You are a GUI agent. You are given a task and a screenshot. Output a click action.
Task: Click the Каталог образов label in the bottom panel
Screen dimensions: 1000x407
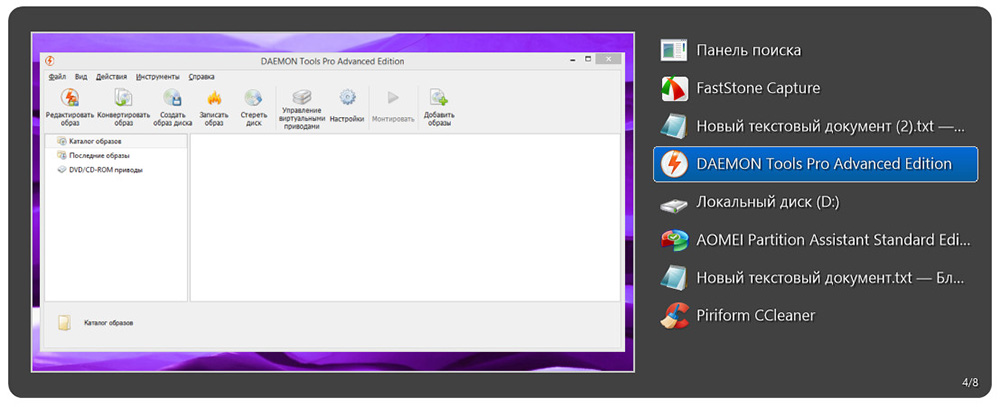pyautogui.click(x=108, y=323)
